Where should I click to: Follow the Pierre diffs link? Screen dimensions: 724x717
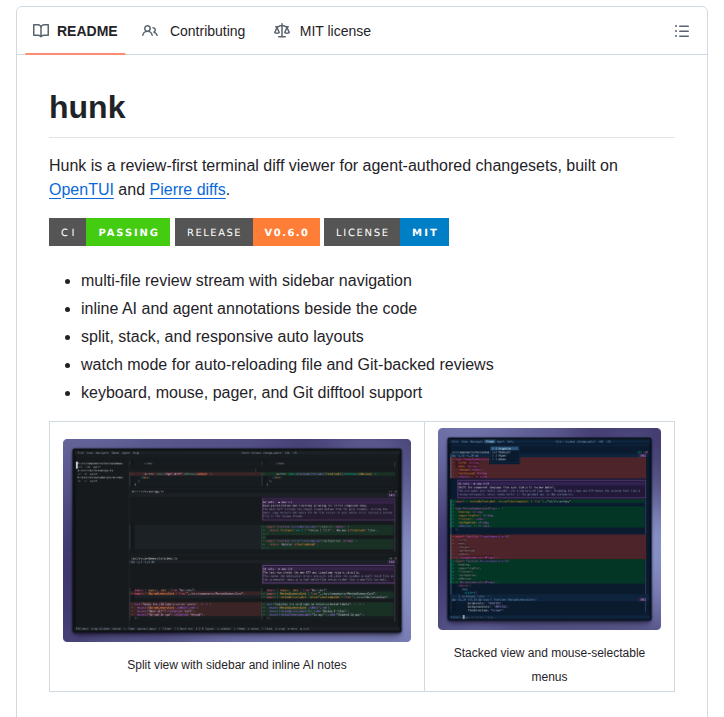coord(187,189)
